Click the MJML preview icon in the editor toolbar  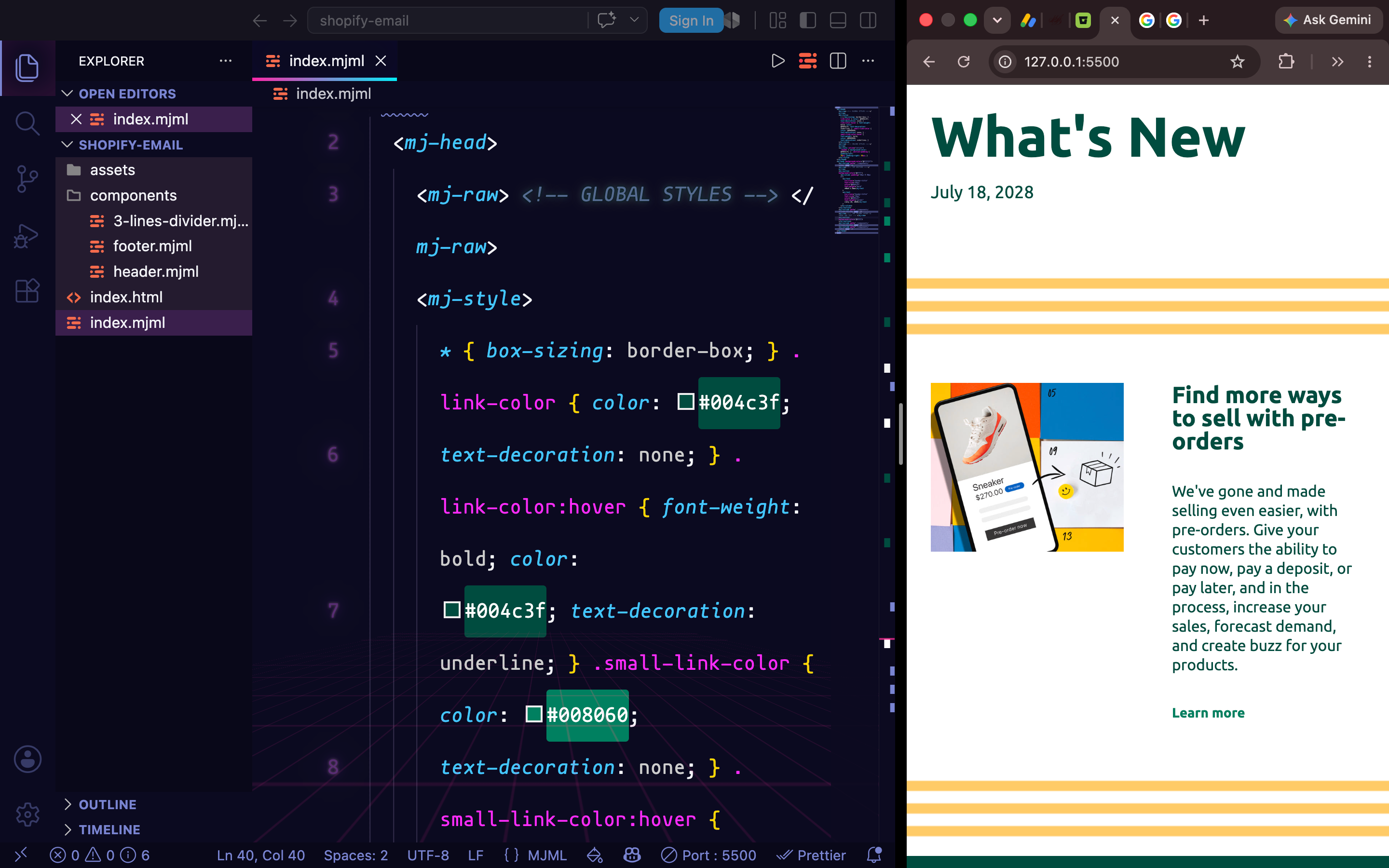(x=807, y=61)
